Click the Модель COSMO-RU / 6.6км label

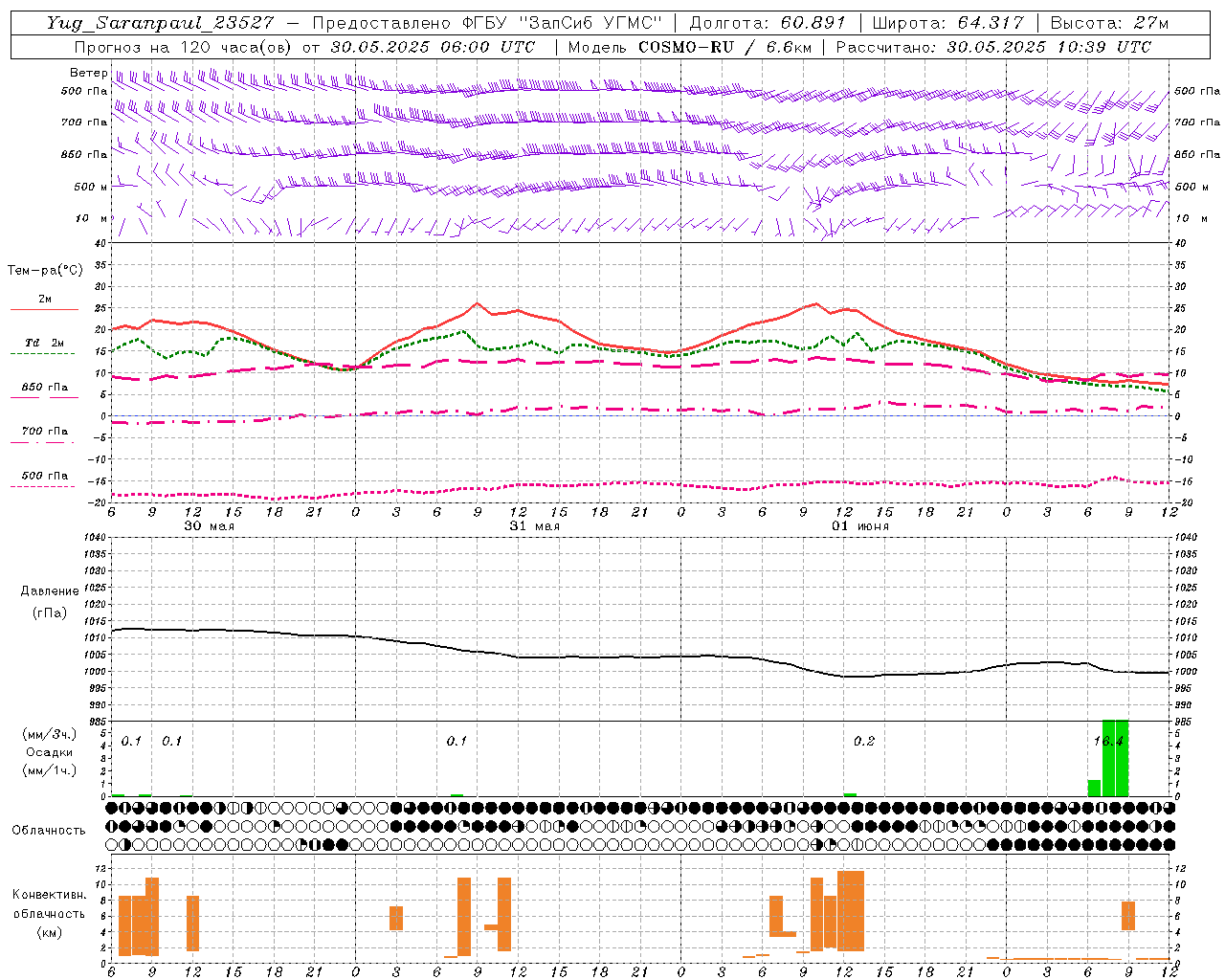click(x=688, y=47)
